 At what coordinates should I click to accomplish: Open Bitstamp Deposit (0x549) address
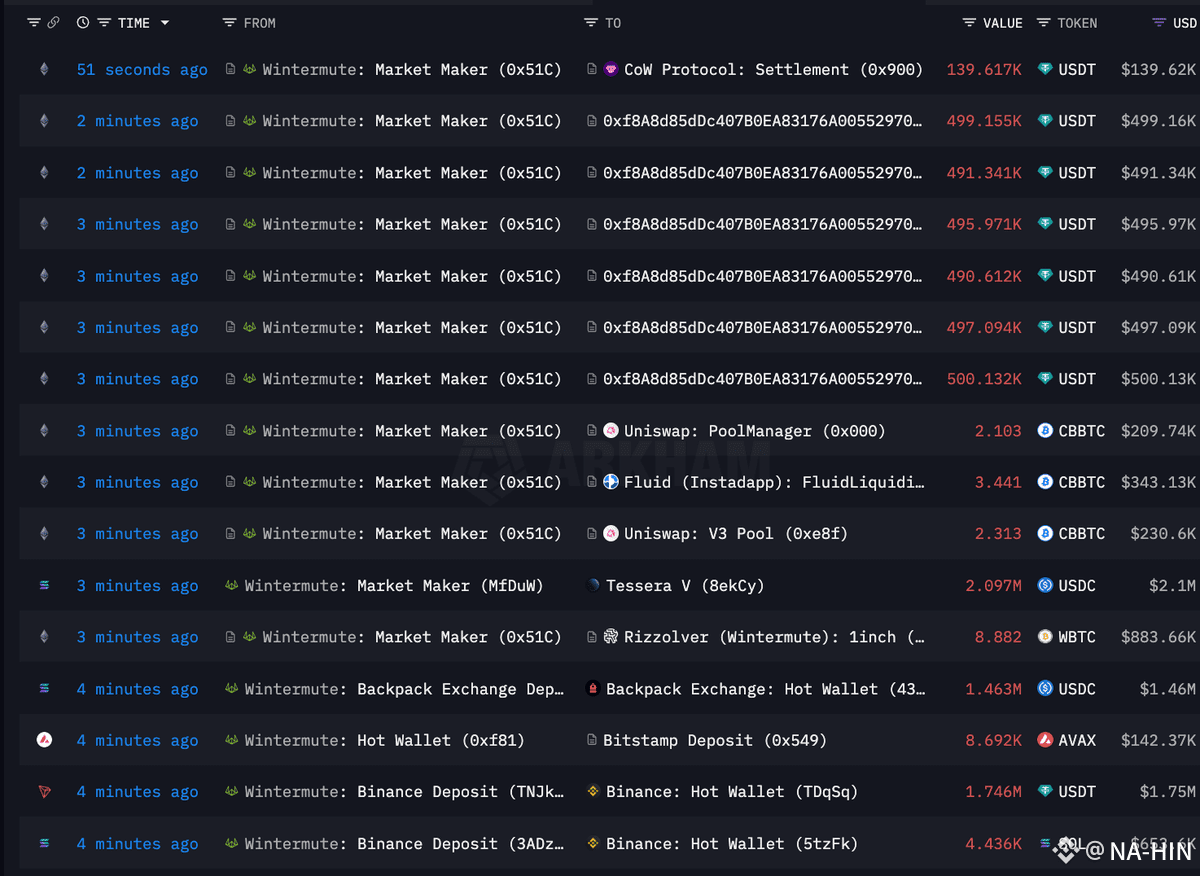(715, 740)
